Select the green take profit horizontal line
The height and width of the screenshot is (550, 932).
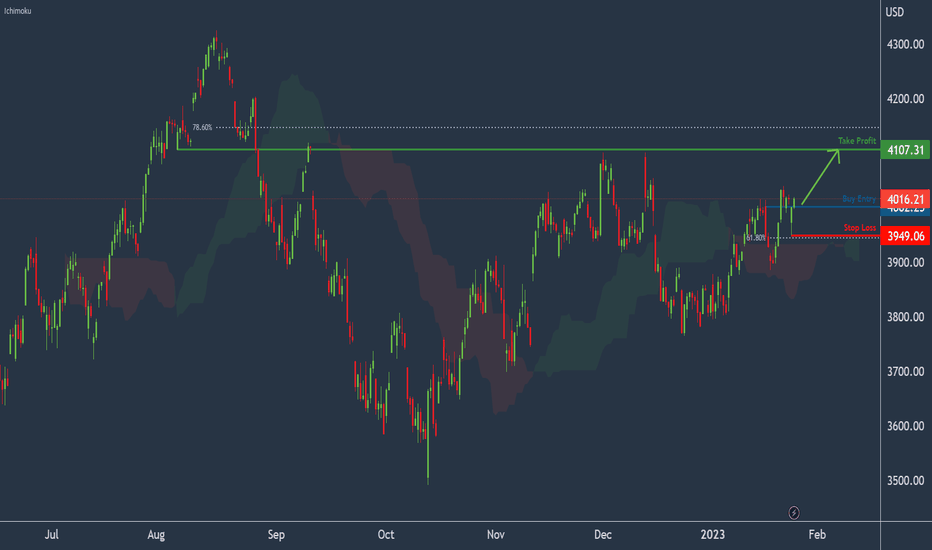528,149
